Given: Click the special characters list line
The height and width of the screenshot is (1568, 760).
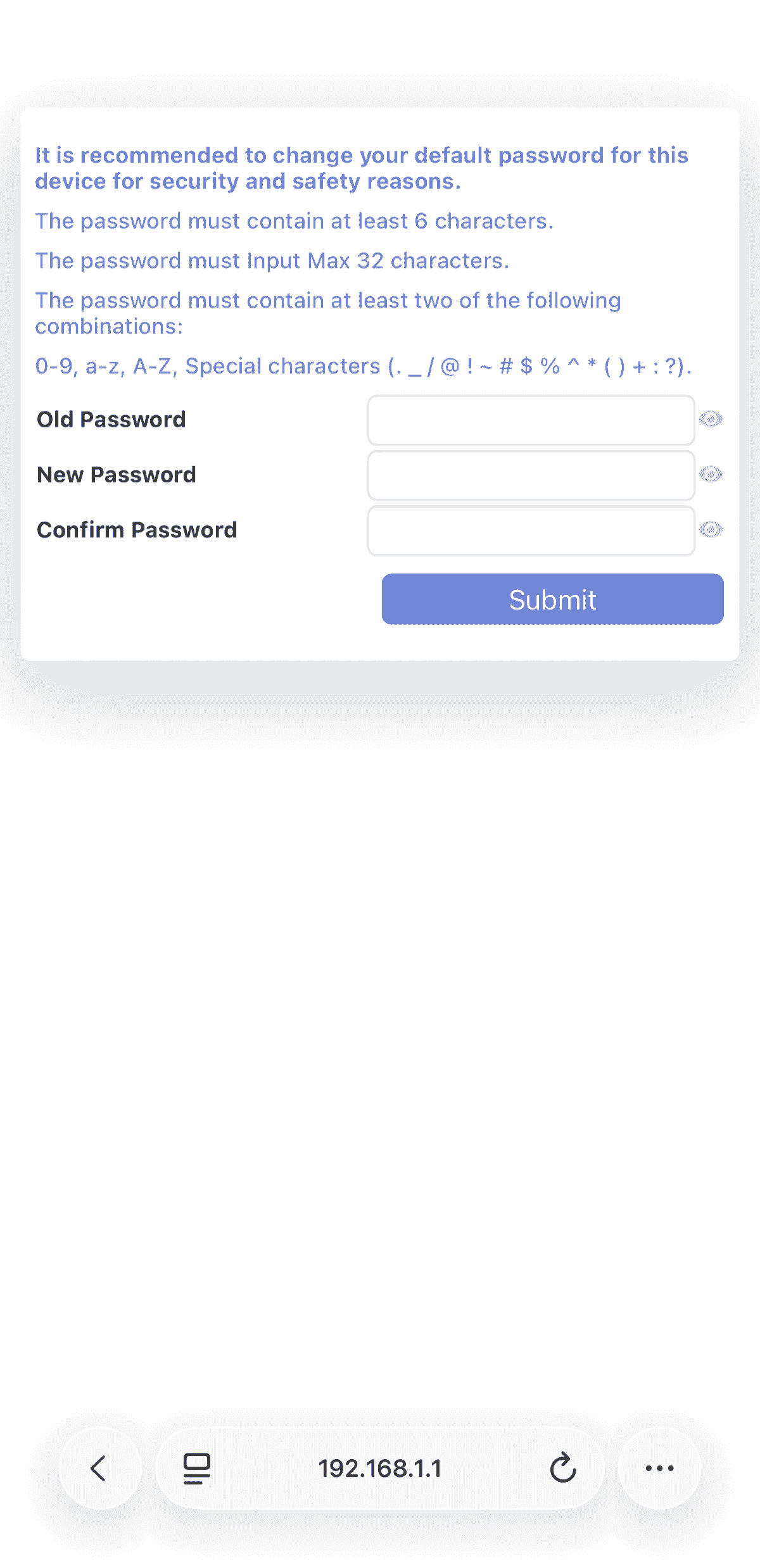Looking at the screenshot, I should tap(363, 366).
